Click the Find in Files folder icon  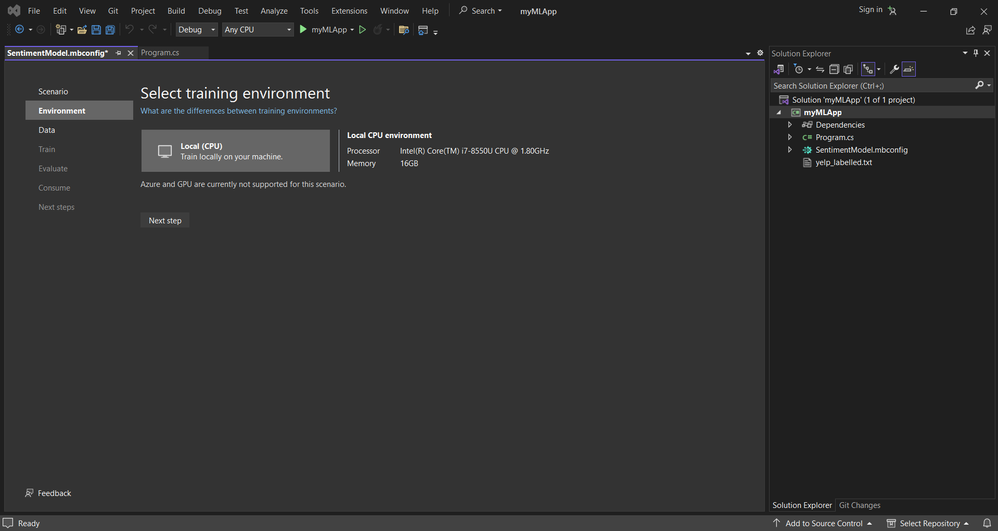tap(404, 30)
